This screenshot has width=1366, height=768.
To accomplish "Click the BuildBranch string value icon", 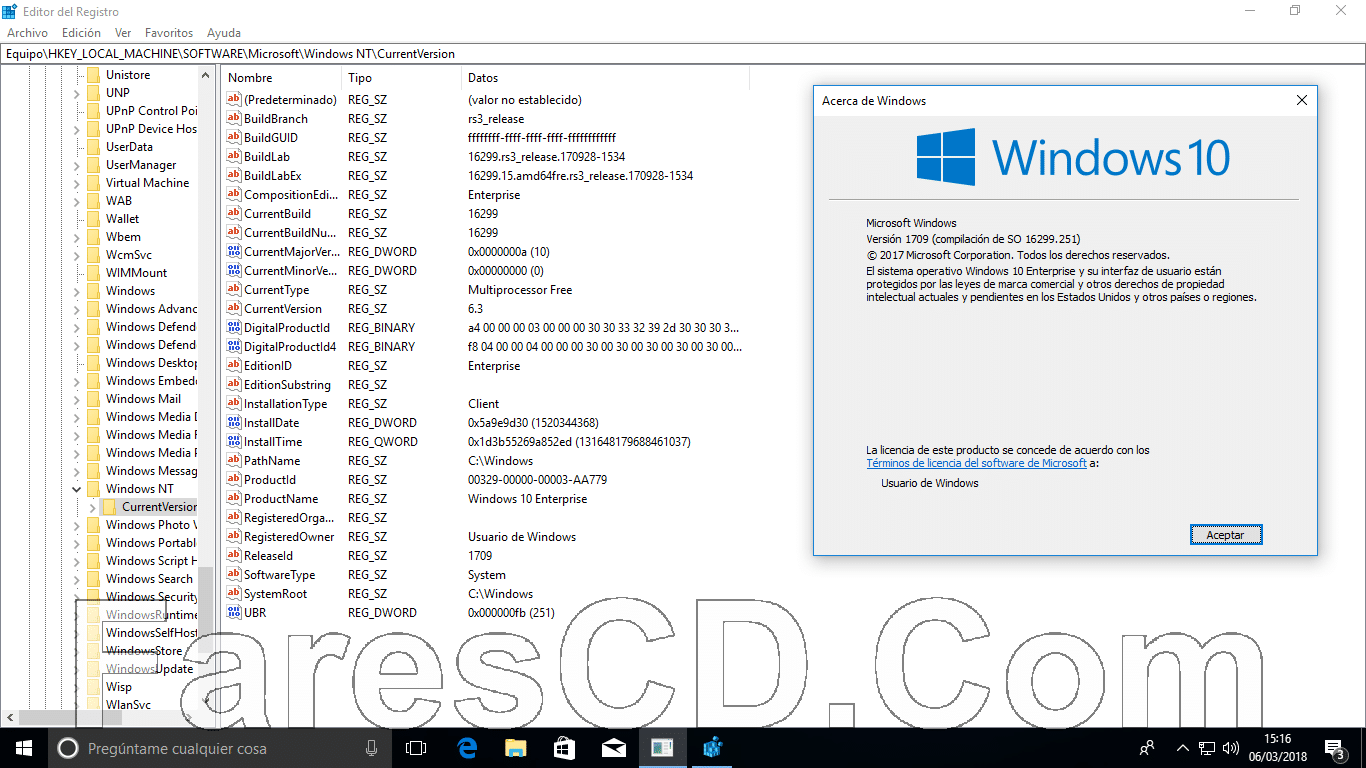I will point(234,118).
